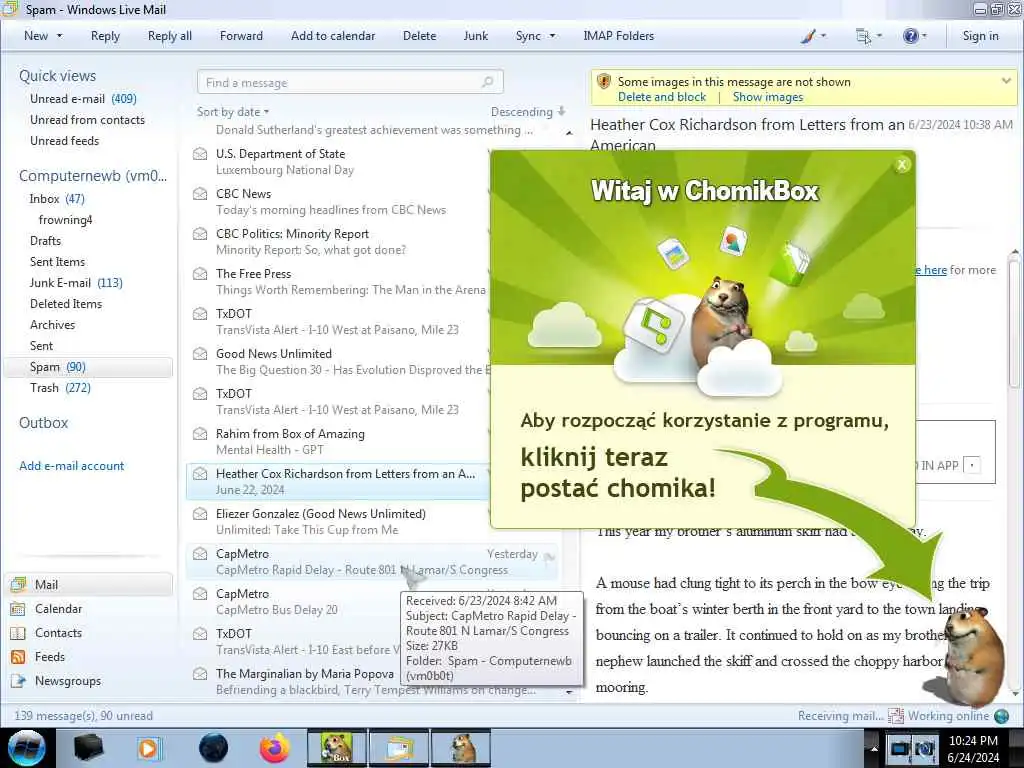Click the envelope icon of Good News Unlimited
The image size is (1024, 768).
point(200,354)
